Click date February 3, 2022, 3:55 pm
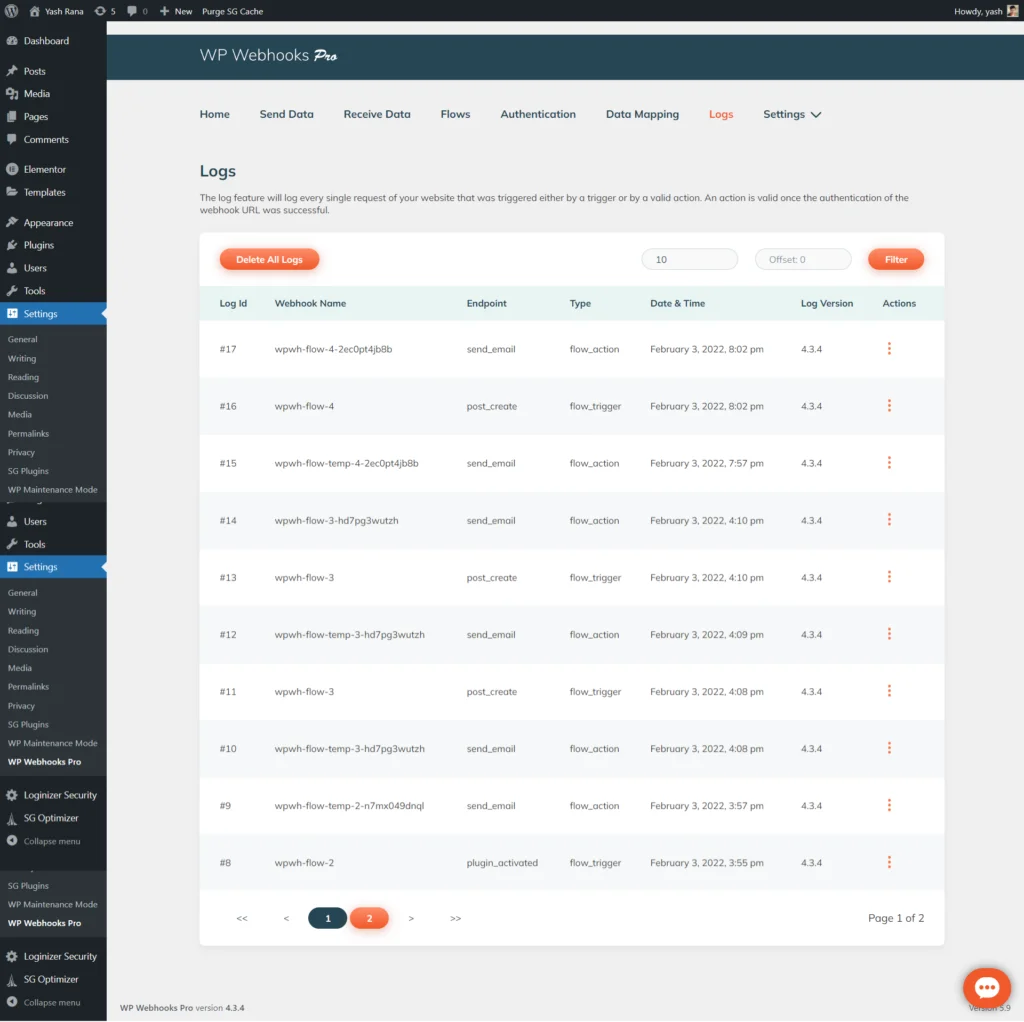 click(x=707, y=863)
